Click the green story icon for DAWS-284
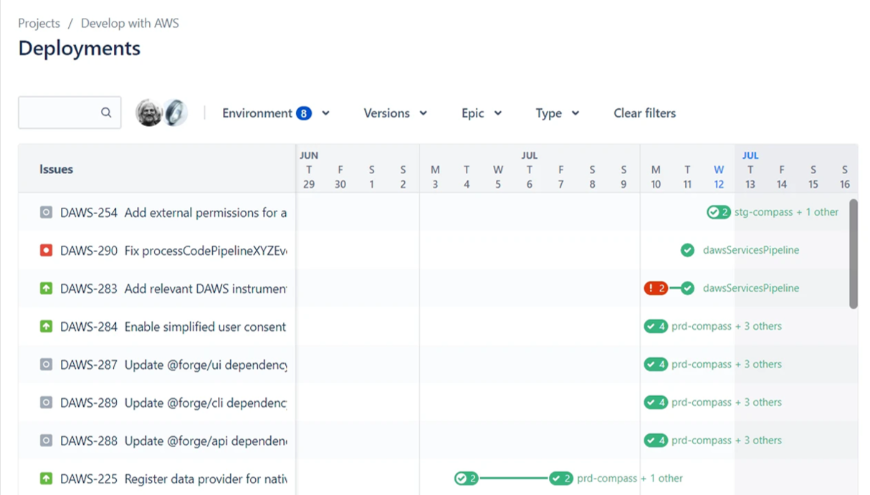 [x=46, y=326]
